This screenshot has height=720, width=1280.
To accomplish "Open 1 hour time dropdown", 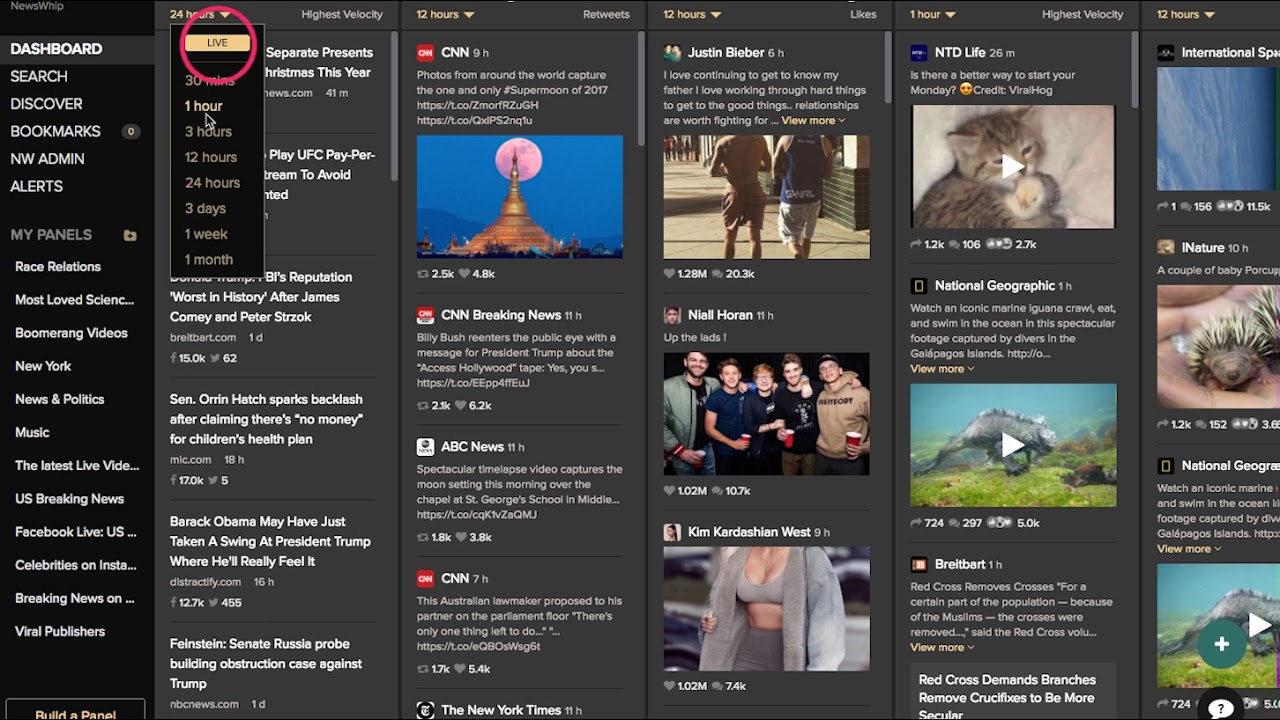I will coord(933,14).
